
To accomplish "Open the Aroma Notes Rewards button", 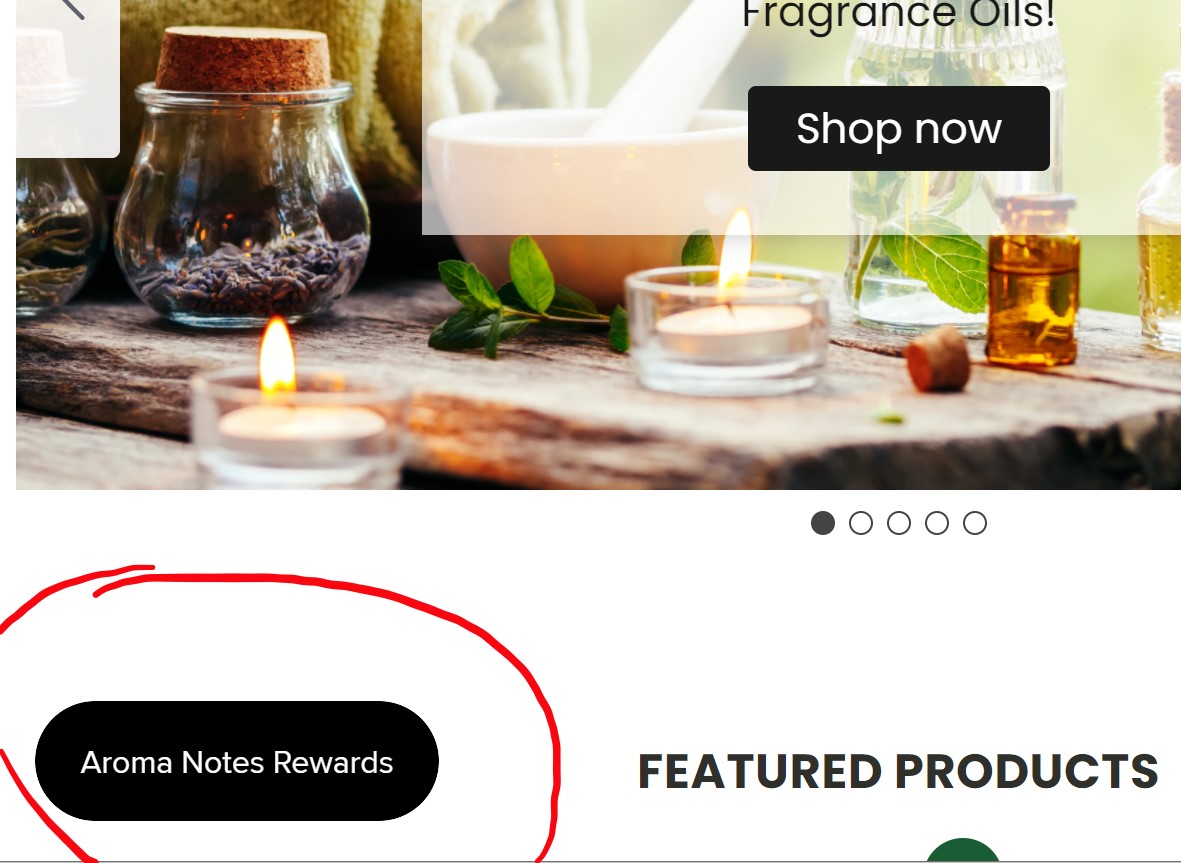I will [x=237, y=761].
